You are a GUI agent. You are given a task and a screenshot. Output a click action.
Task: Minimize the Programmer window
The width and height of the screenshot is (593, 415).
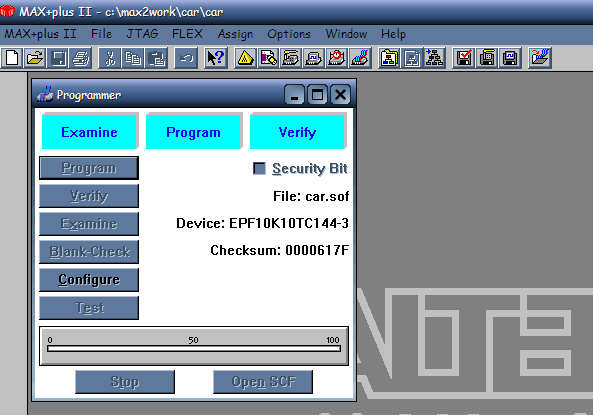pos(295,95)
